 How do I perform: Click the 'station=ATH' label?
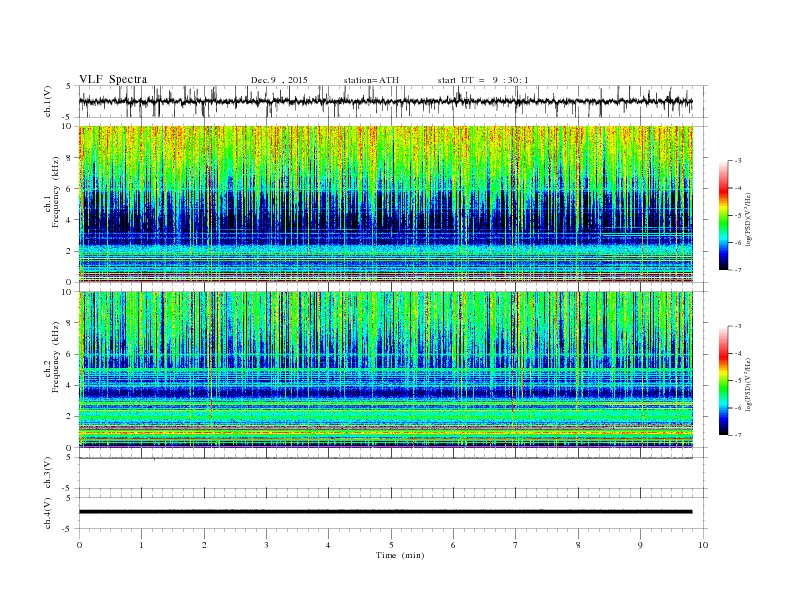(x=371, y=80)
